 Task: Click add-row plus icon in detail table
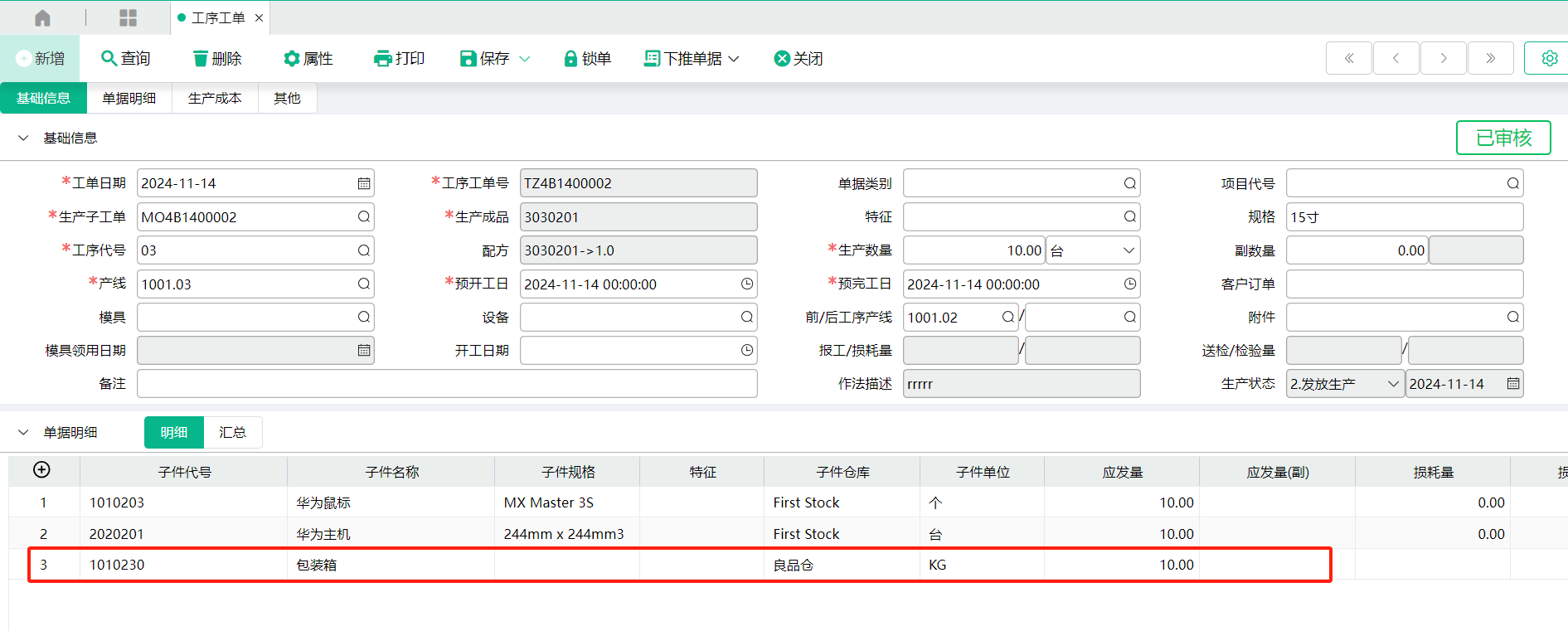click(x=41, y=470)
